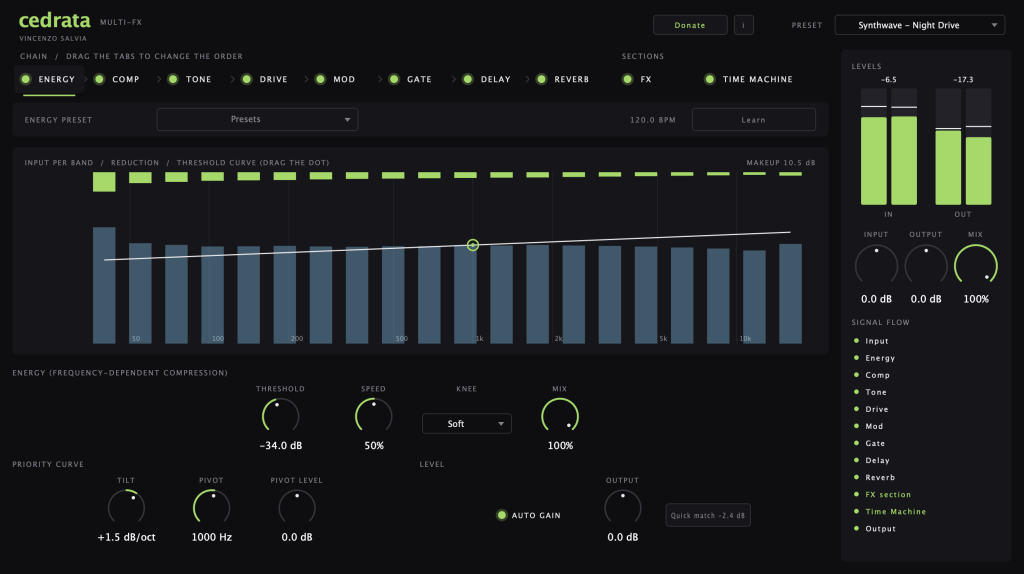1024x574 pixels.
Task: Switch to the GATE tab
Action: pyautogui.click(x=419, y=80)
